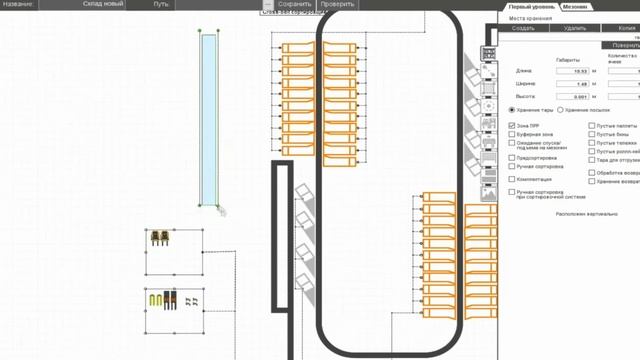Edit the Высота dimension field

(x=572, y=97)
